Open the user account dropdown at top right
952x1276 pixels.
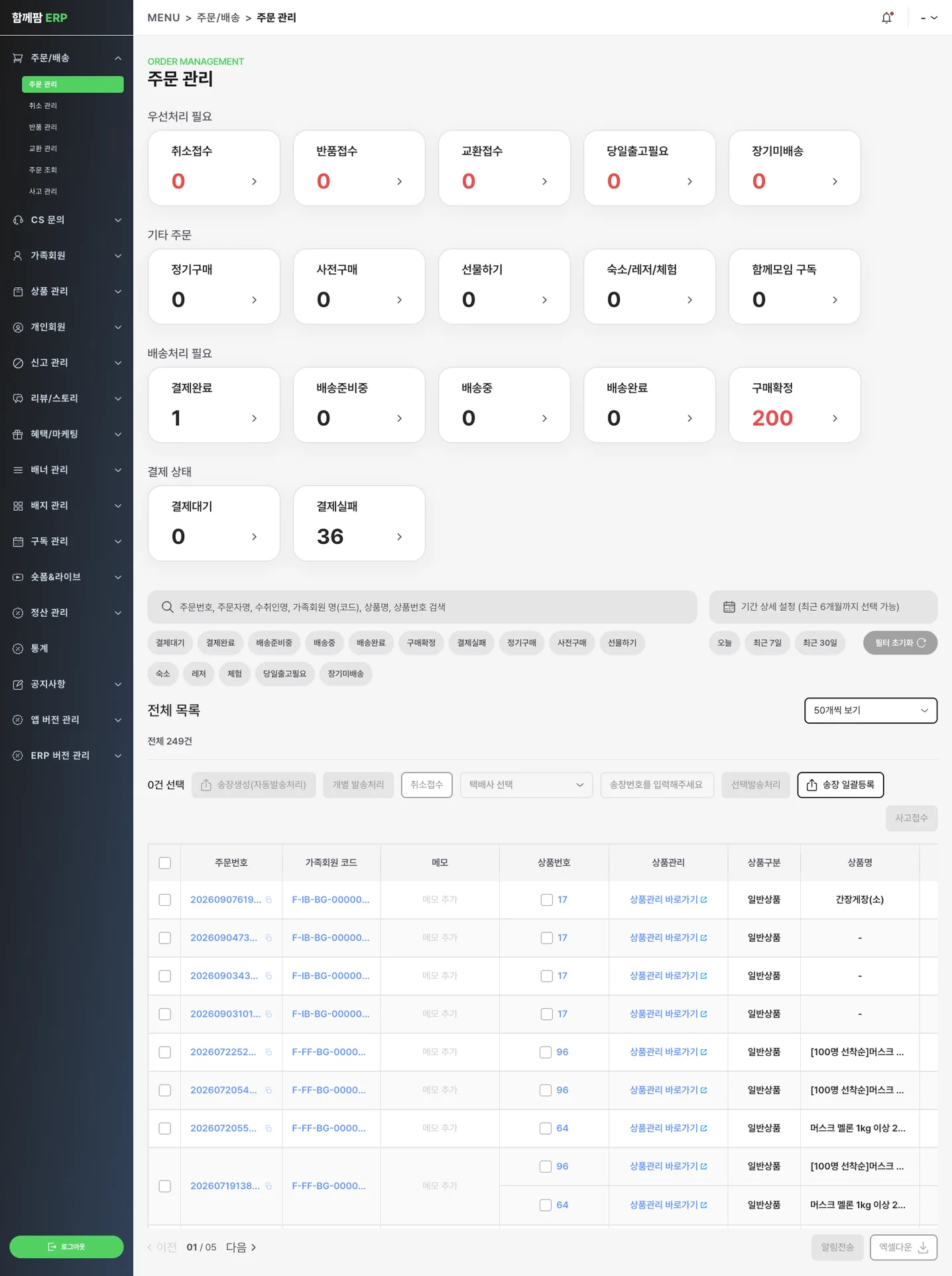click(929, 18)
